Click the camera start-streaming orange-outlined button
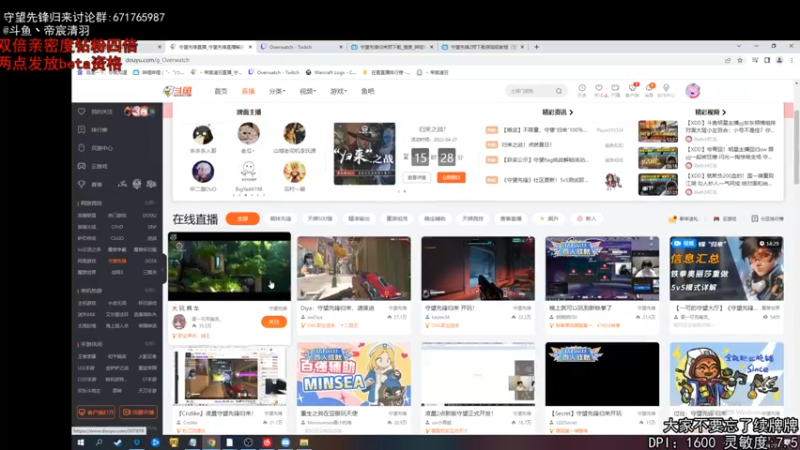 [138, 412]
